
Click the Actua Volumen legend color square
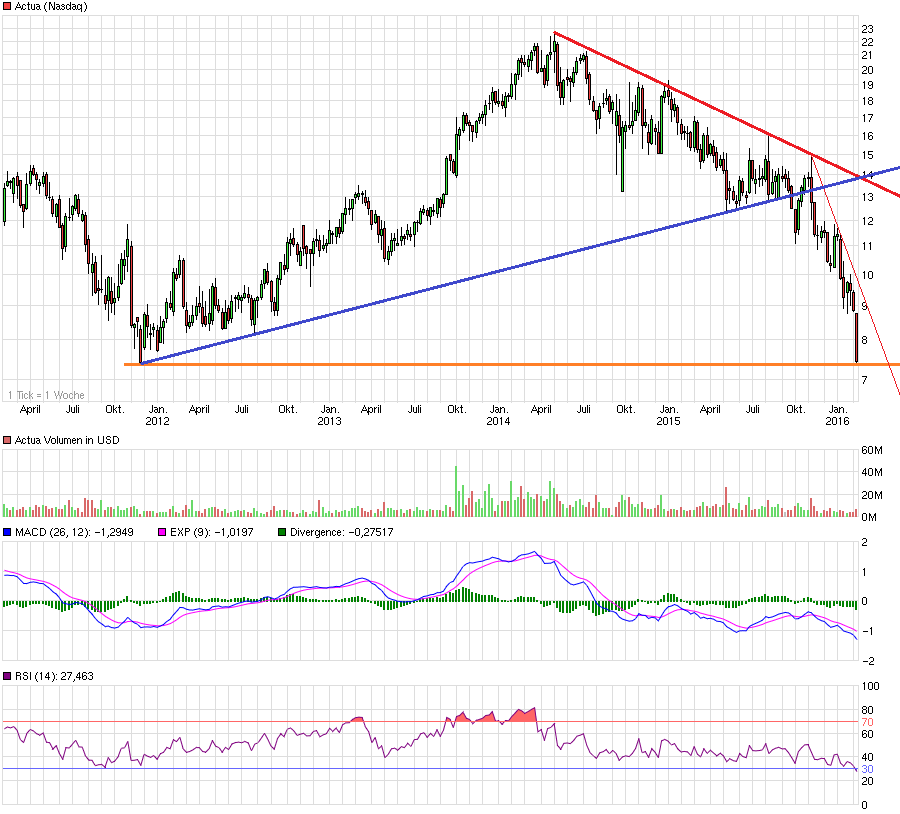point(7,440)
